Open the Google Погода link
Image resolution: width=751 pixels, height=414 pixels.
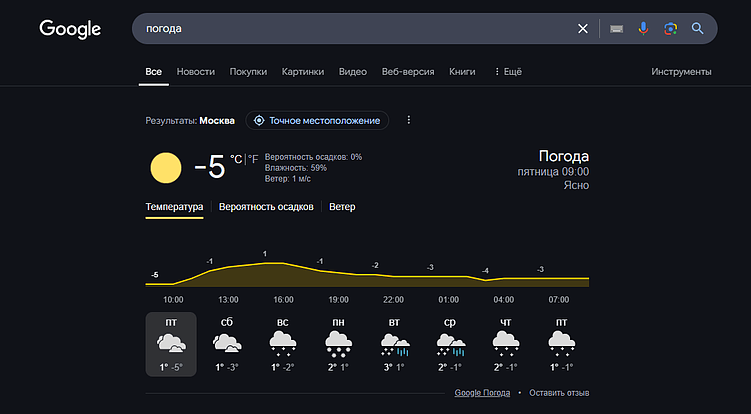click(483, 393)
